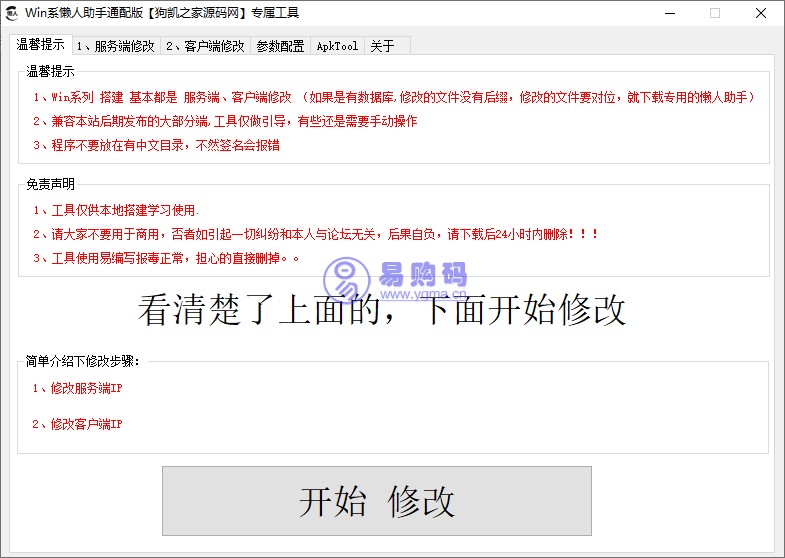Click the 易购码 watermark logo icon
785x558 pixels.
[x=345, y=275]
